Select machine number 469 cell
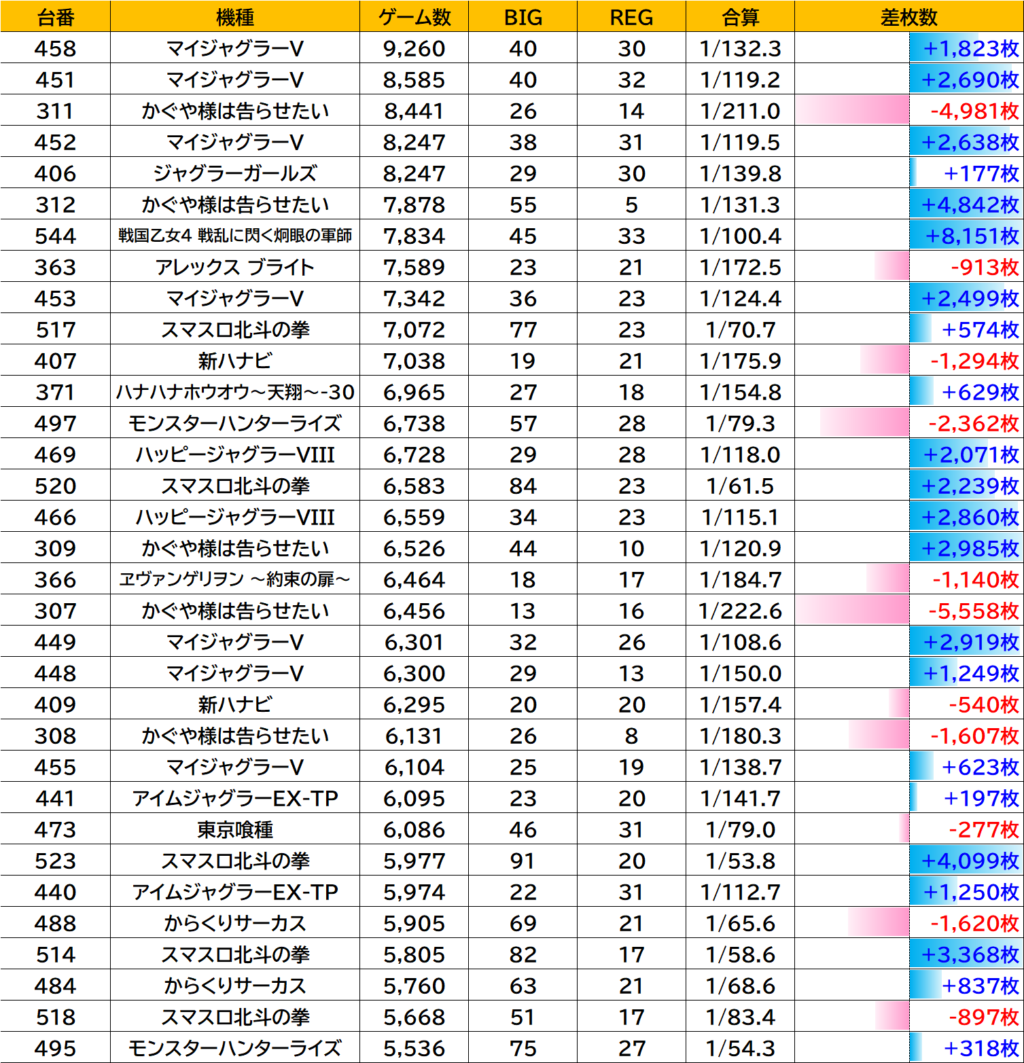 [55, 454]
